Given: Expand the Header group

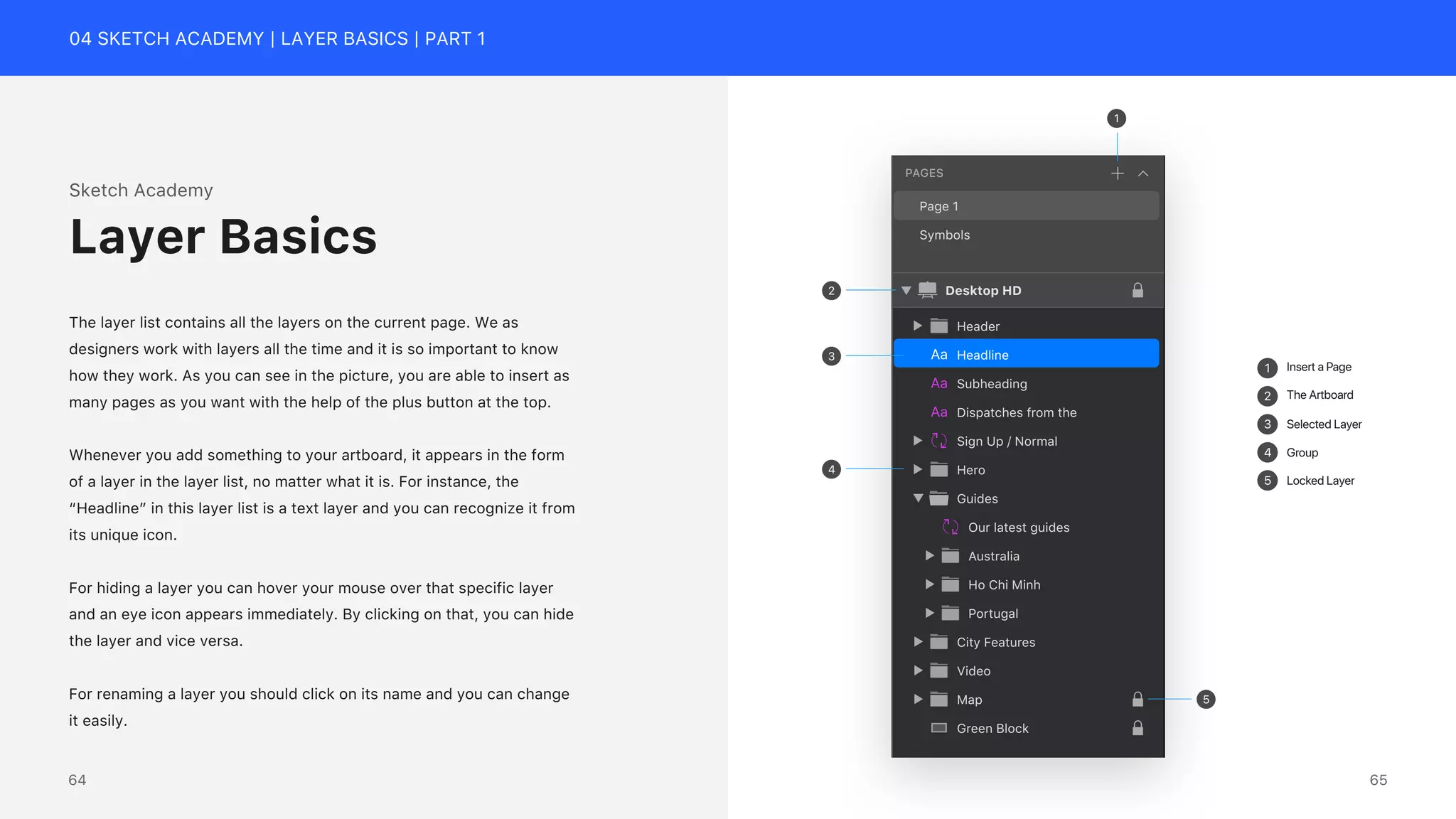Looking at the screenshot, I should coord(918,326).
